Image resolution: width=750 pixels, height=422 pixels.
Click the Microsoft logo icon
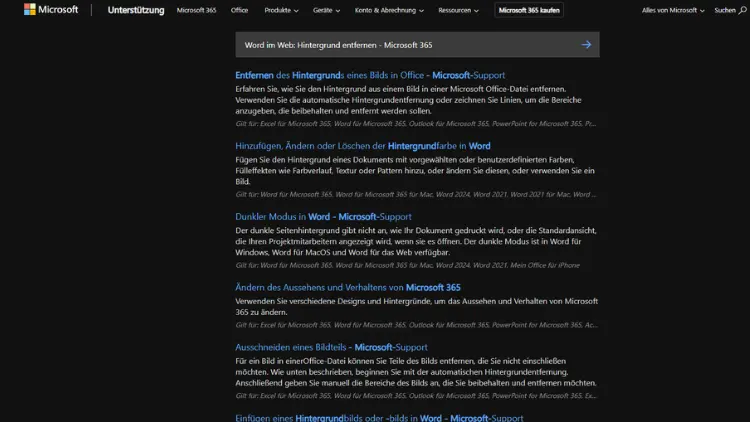(30, 10)
